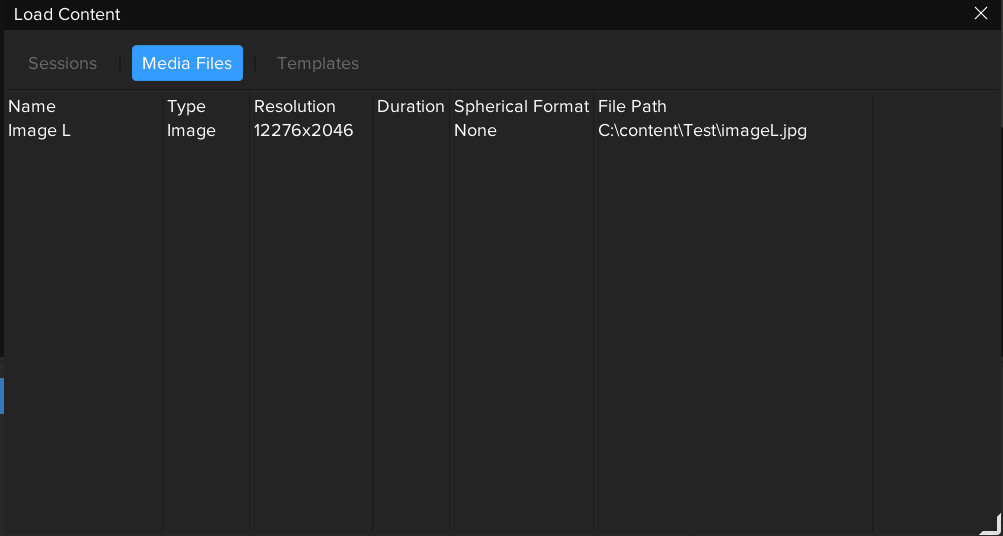Click the Resolution column header
This screenshot has height=536, width=1003.
pyautogui.click(x=295, y=106)
